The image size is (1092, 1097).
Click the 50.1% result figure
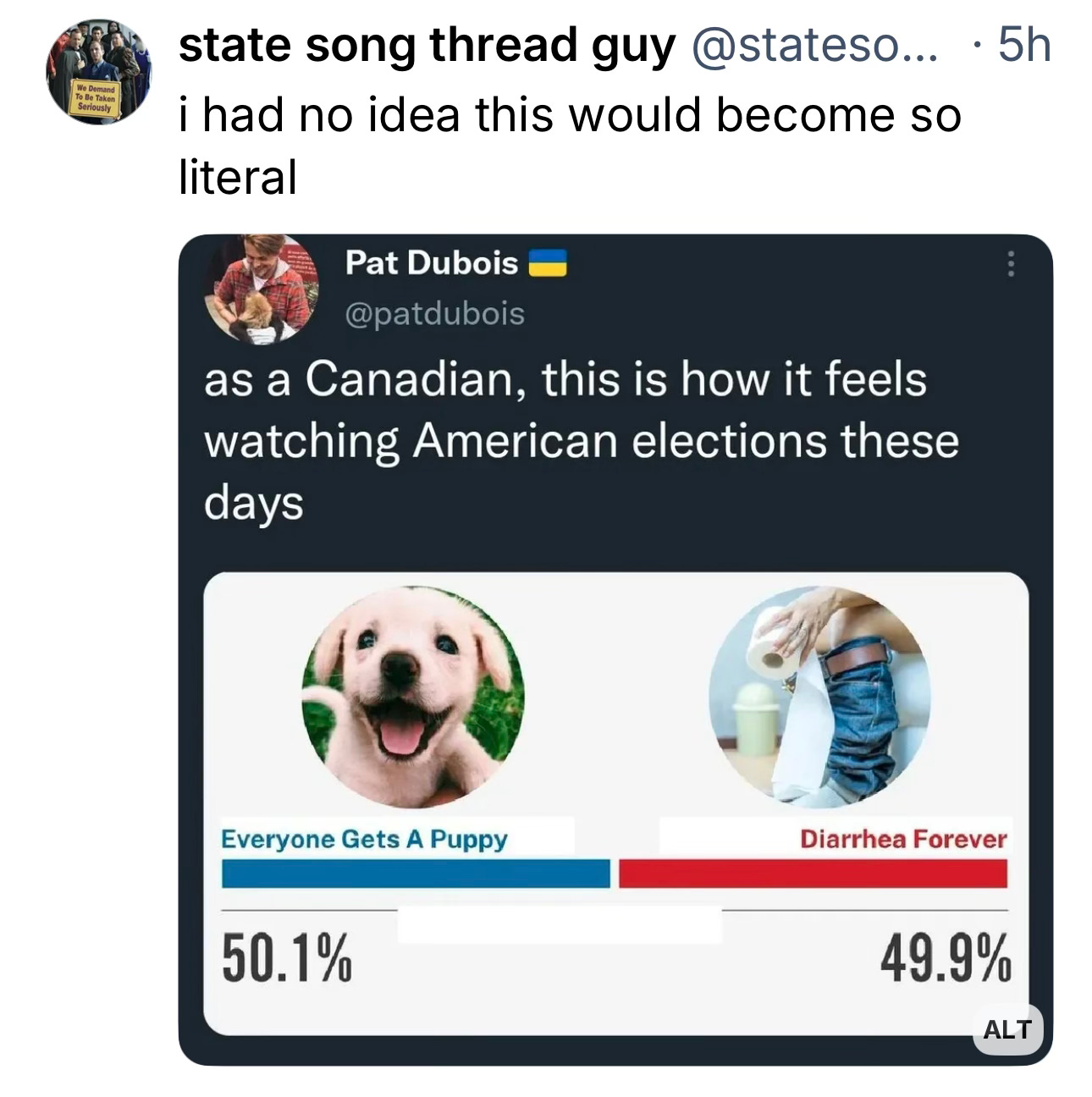(287, 959)
